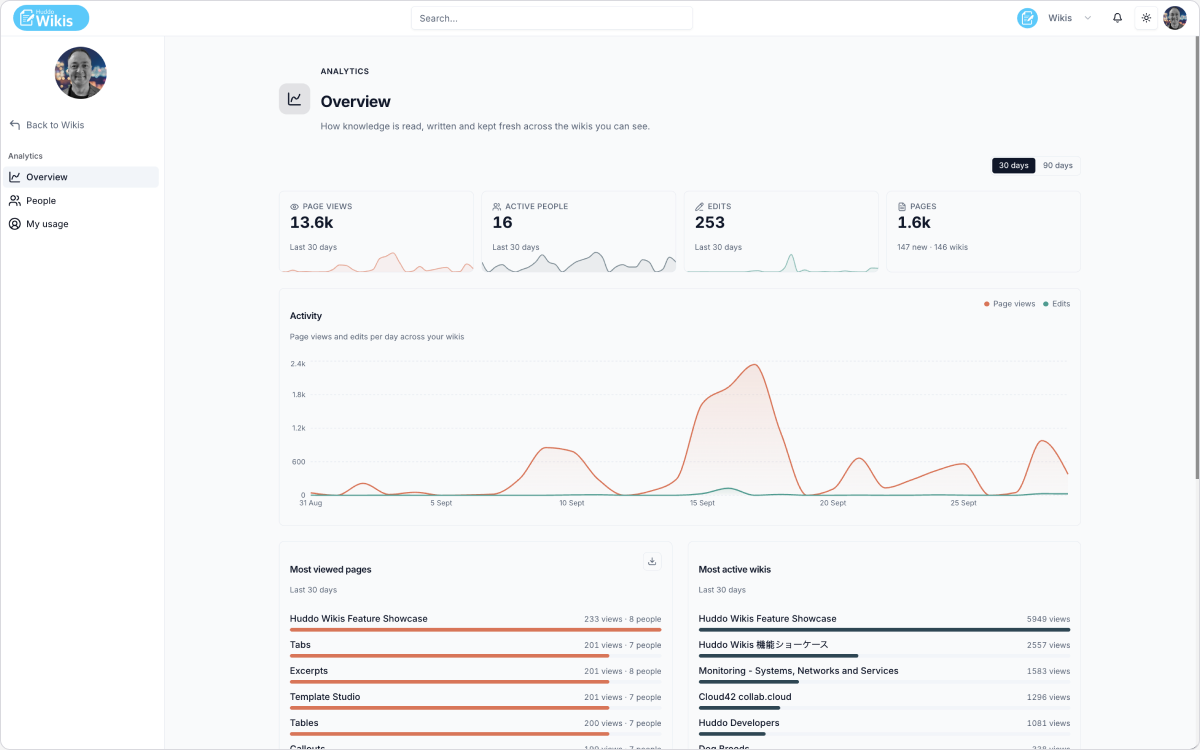Click the 5949 views value
Image resolution: width=1200 pixels, height=750 pixels.
1048,619
